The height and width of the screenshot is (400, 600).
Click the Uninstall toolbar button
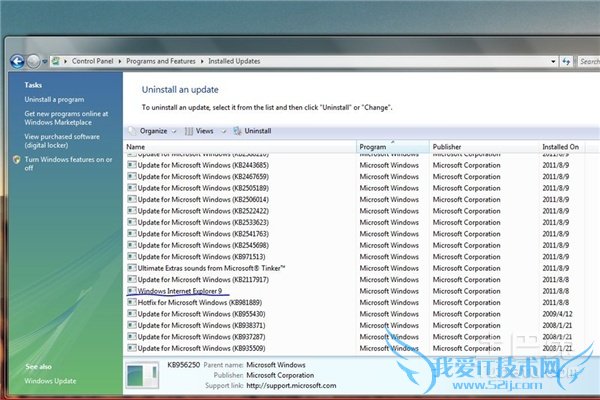[253, 131]
